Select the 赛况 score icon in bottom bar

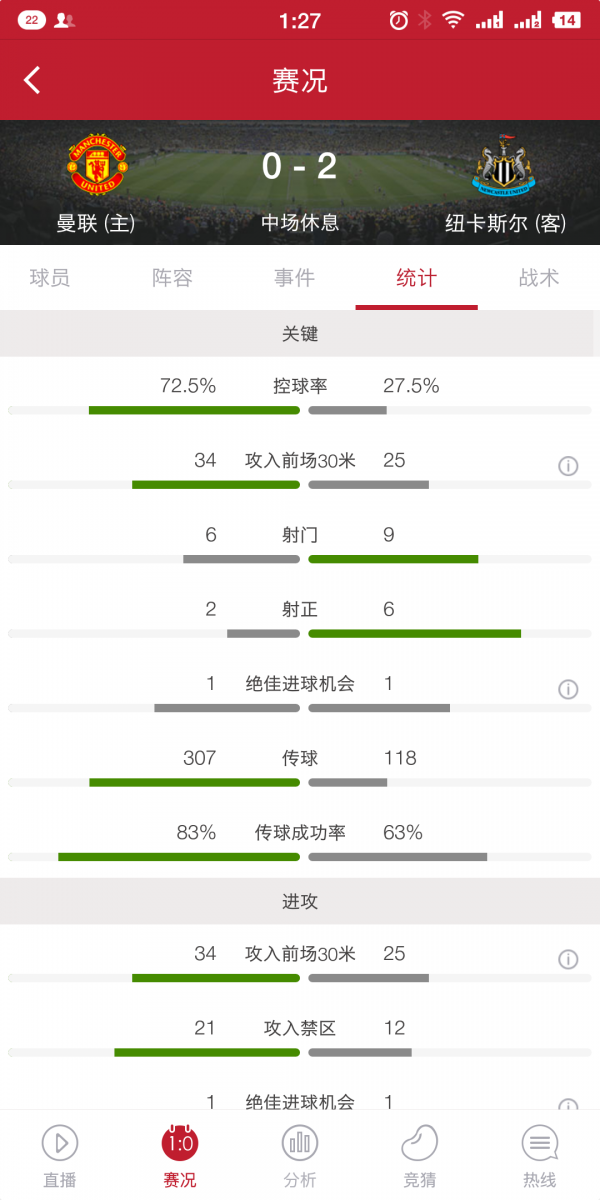tap(180, 1143)
